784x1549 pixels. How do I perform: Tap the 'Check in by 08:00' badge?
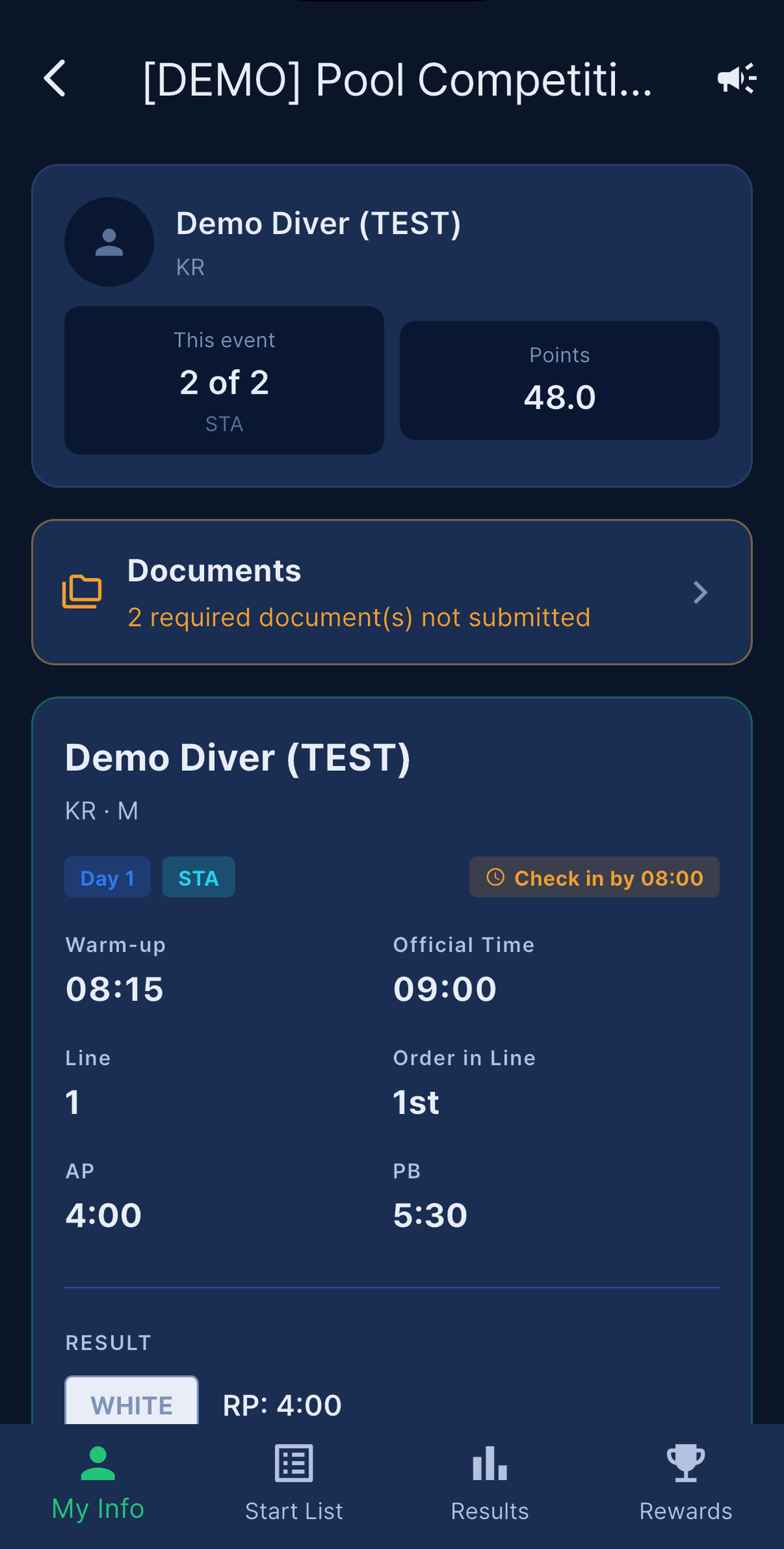[x=594, y=877]
